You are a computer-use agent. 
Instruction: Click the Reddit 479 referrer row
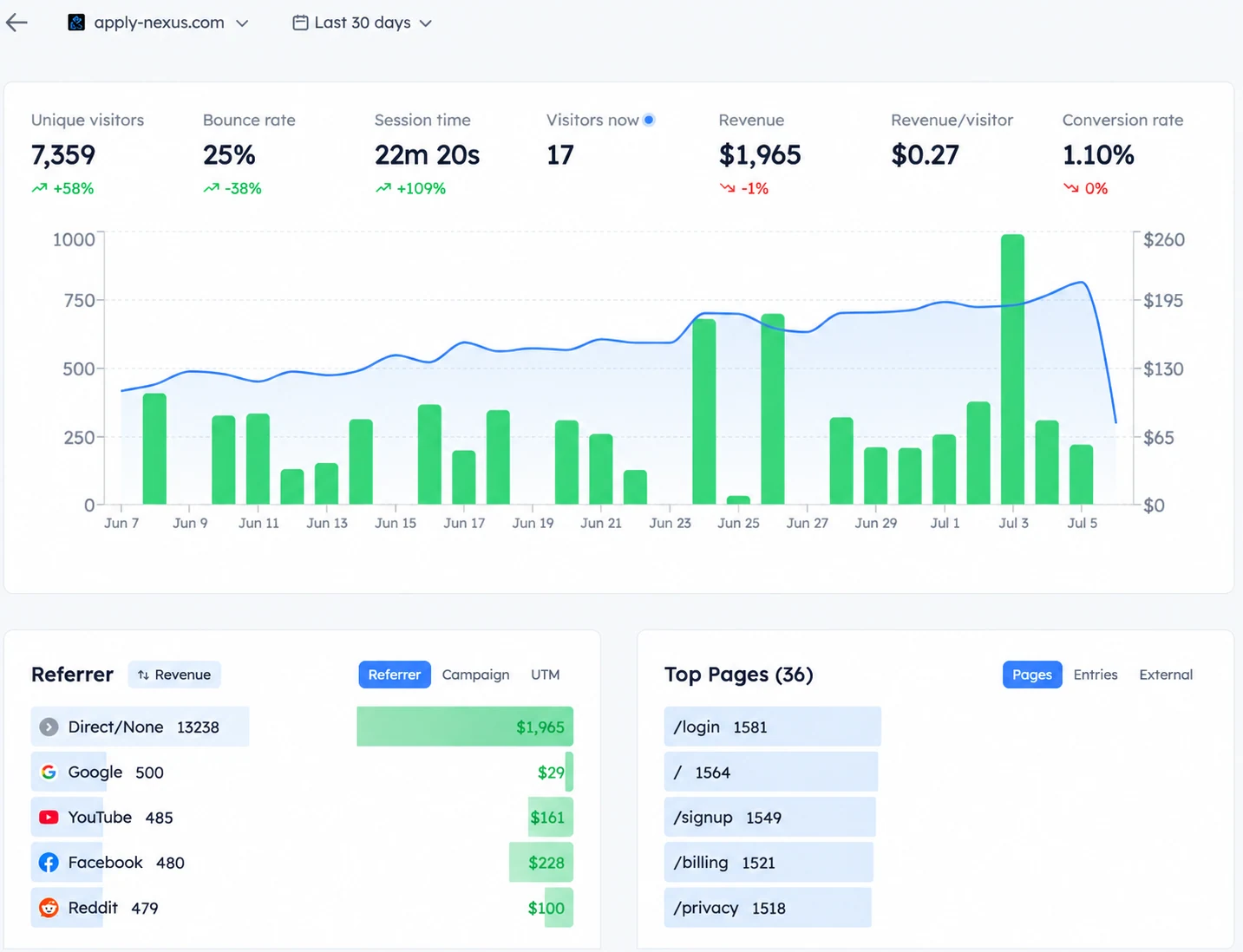click(x=302, y=908)
